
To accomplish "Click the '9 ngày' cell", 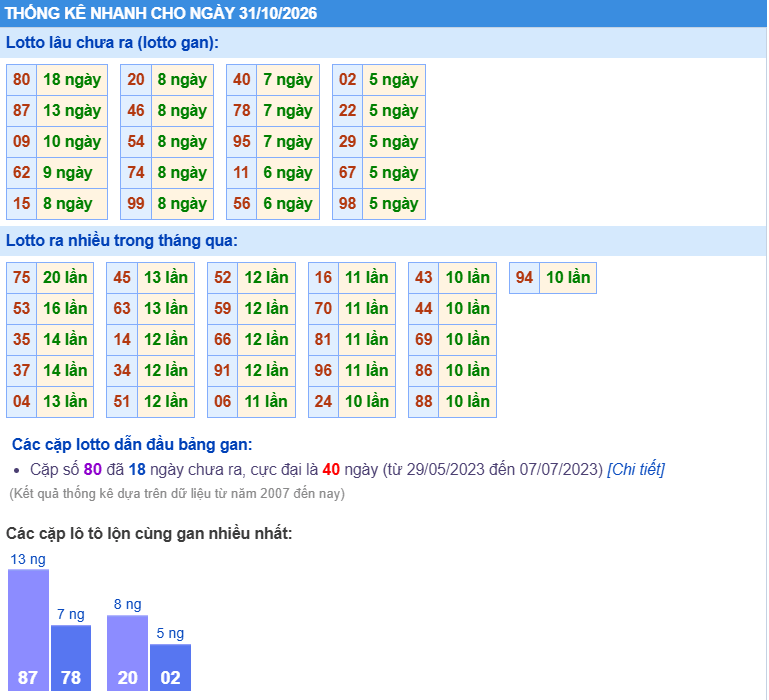I will point(72,173).
